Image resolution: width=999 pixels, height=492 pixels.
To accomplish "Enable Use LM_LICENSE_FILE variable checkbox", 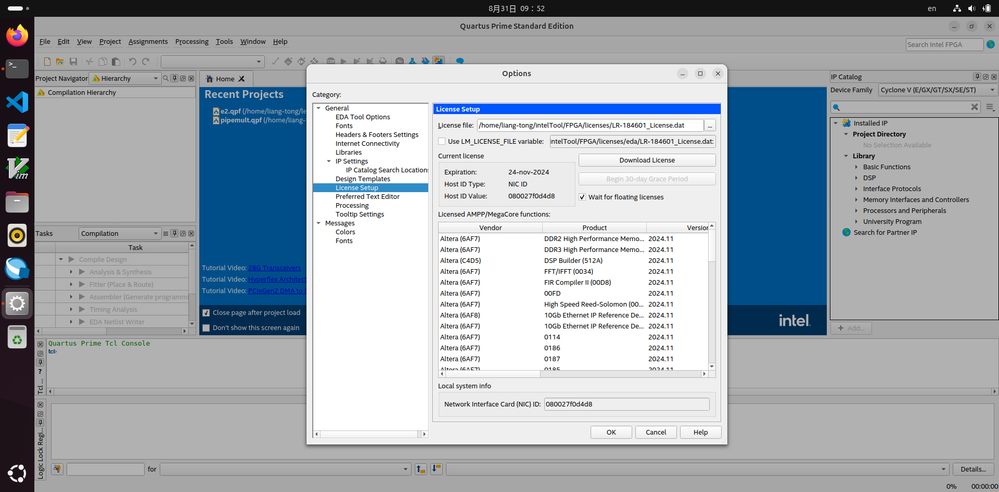I will (442, 141).
